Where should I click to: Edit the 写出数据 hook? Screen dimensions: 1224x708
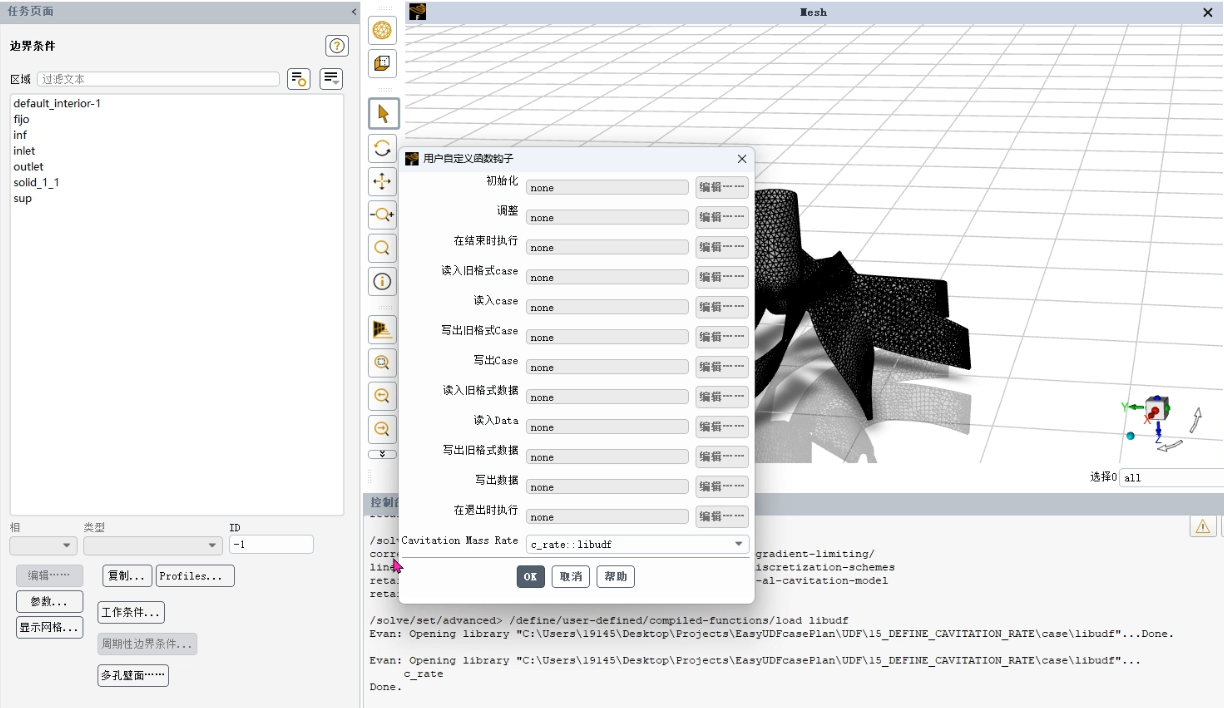(x=722, y=487)
